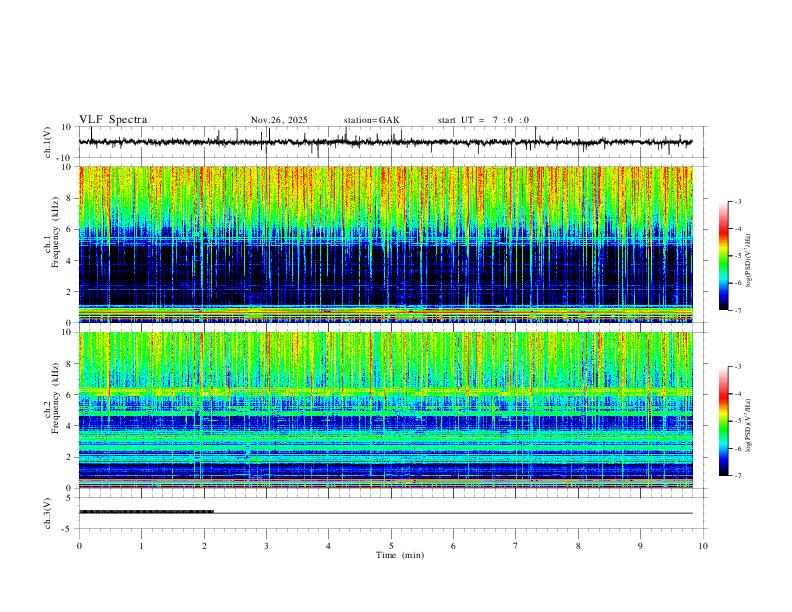792x612 pixels.
Task: Click the 'ch.3(V)' axis label
Action: point(48,513)
